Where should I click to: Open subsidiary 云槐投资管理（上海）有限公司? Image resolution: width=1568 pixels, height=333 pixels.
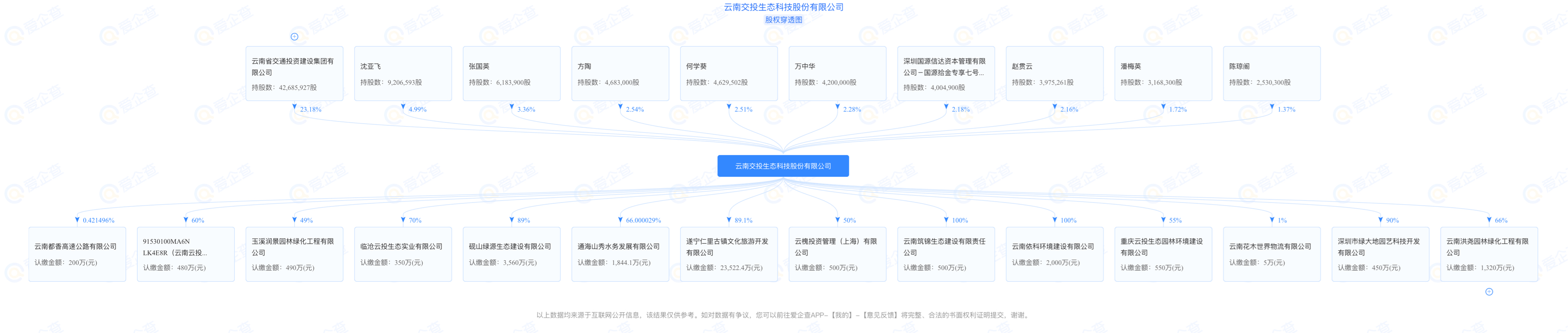click(x=838, y=255)
